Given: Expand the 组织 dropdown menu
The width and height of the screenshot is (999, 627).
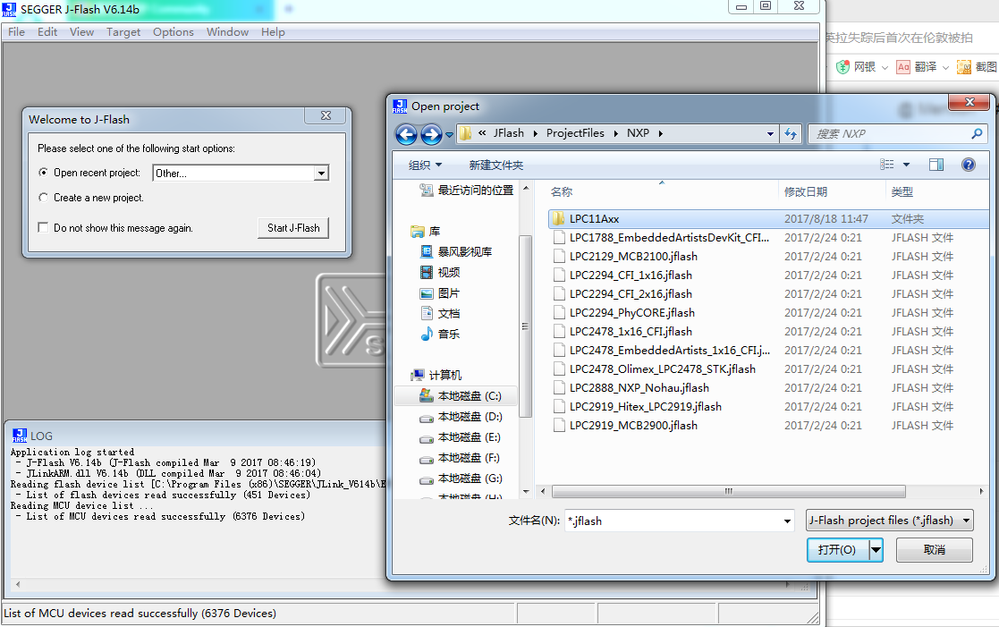Looking at the screenshot, I should (x=425, y=165).
